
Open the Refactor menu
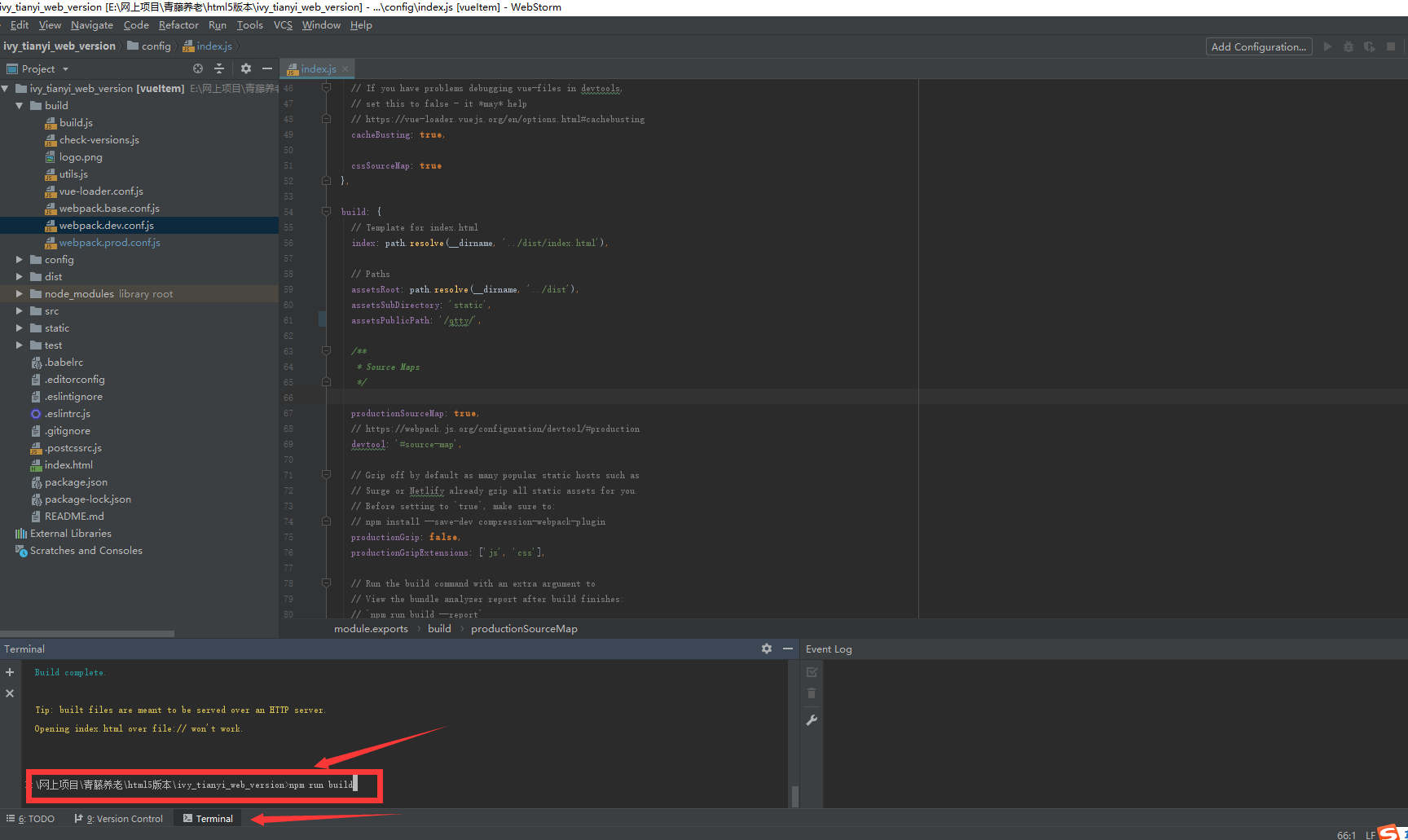point(178,25)
